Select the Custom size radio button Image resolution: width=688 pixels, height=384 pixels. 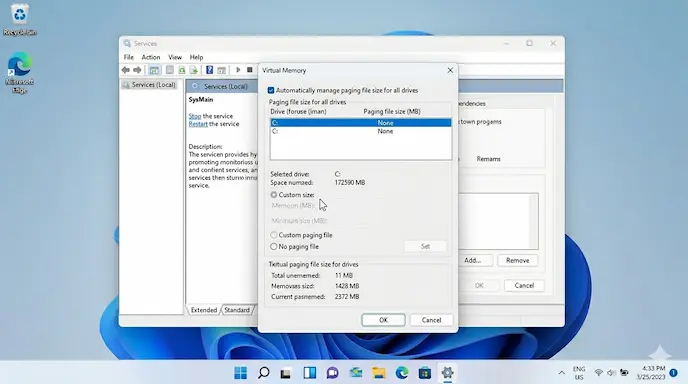click(274, 194)
